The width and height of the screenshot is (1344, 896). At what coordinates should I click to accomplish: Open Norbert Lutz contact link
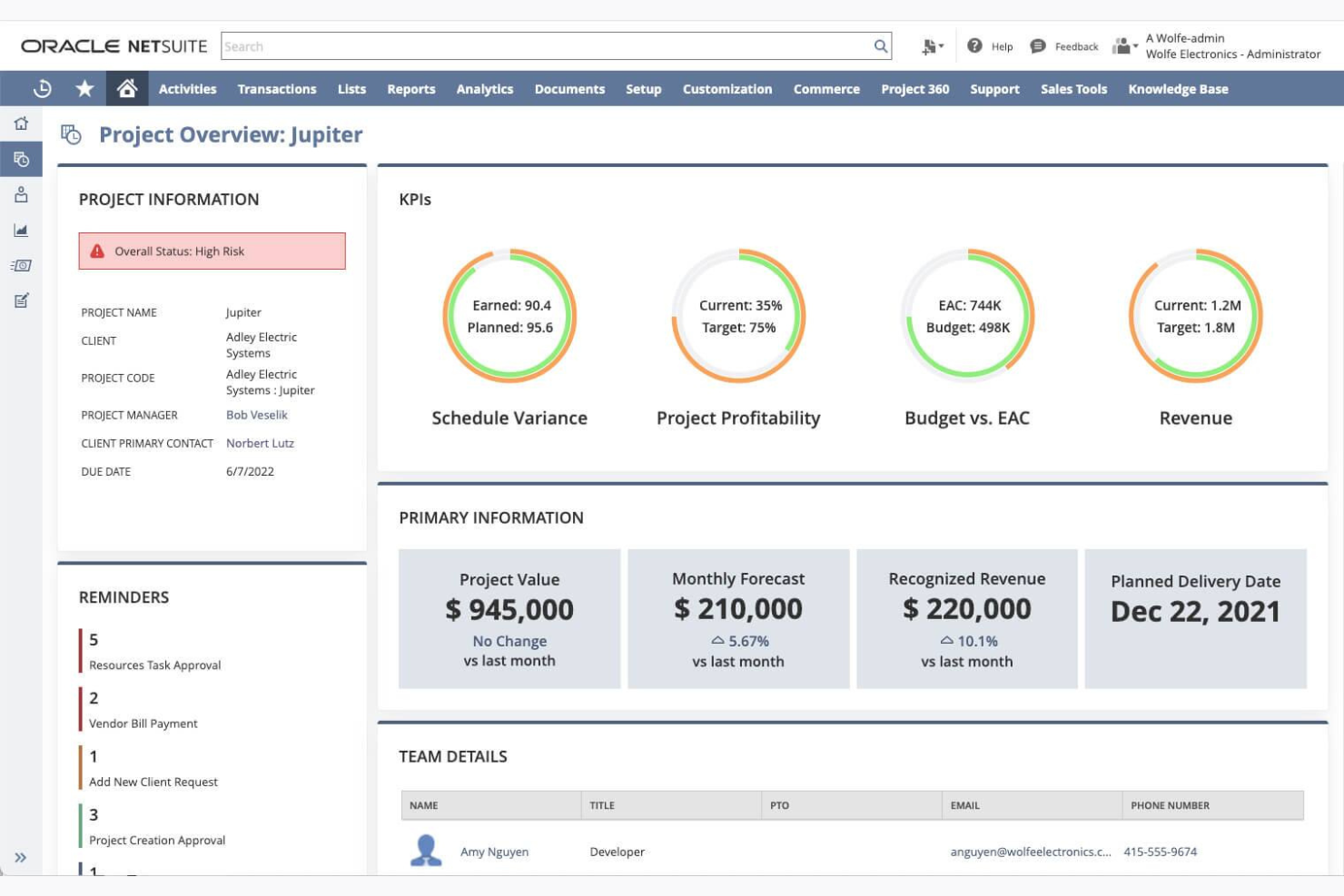coord(260,443)
